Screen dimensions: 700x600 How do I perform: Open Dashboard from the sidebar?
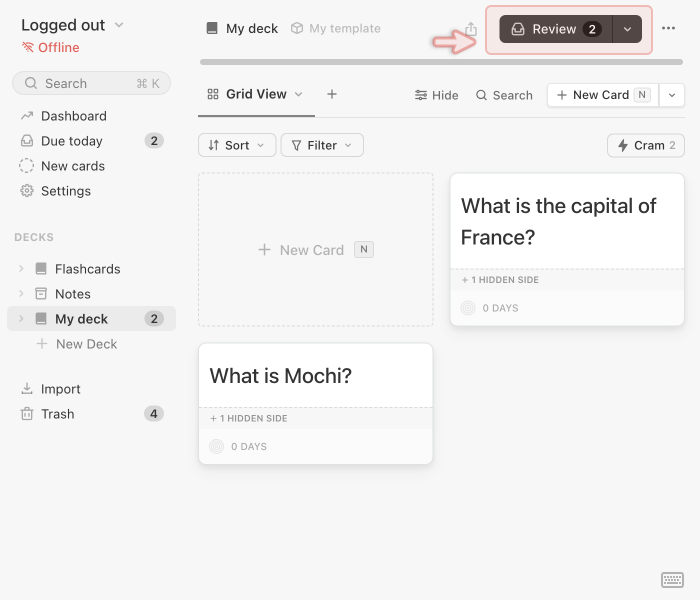(x=73, y=116)
